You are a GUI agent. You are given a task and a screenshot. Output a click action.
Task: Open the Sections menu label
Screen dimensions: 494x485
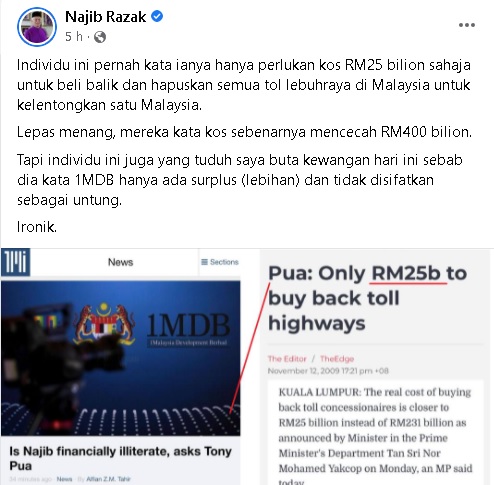[224, 262]
